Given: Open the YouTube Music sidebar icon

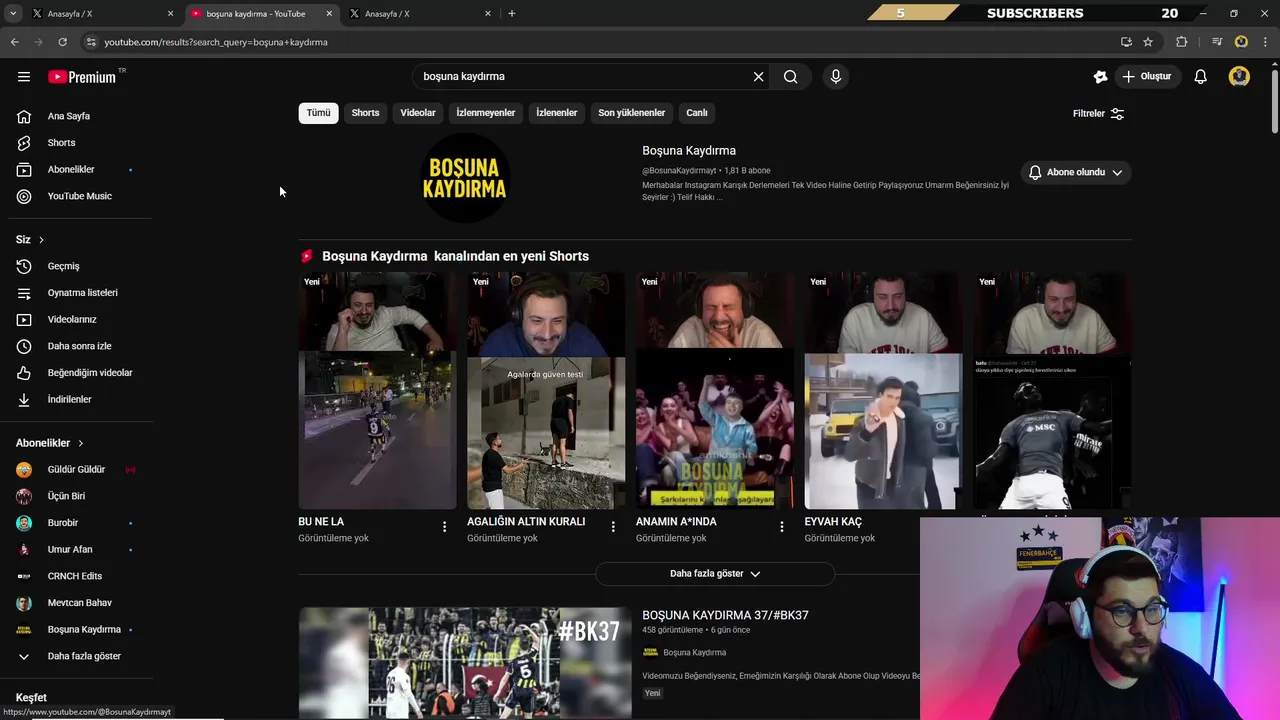Looking at the screenshot, I should click(24, 196).
